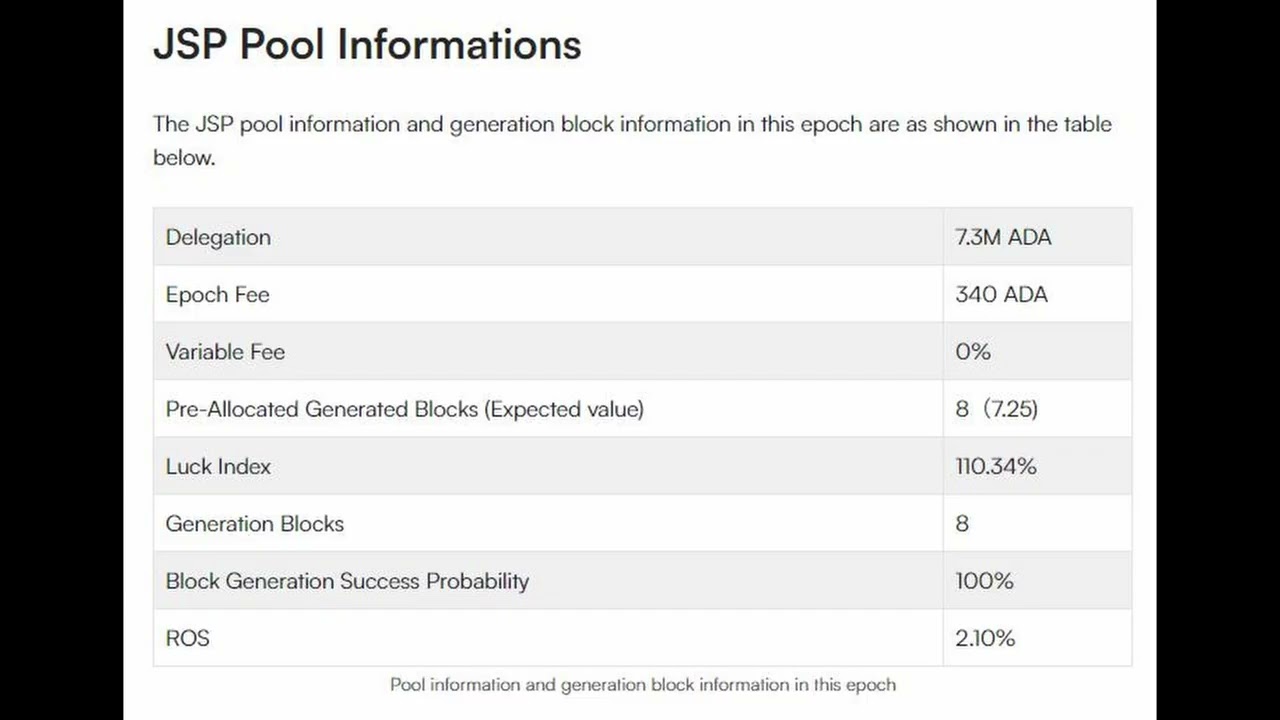This screenshot has width=1280, height=720.
Task: Click the 7.3M ADA delegation value
Action: tap(1003, 237)
